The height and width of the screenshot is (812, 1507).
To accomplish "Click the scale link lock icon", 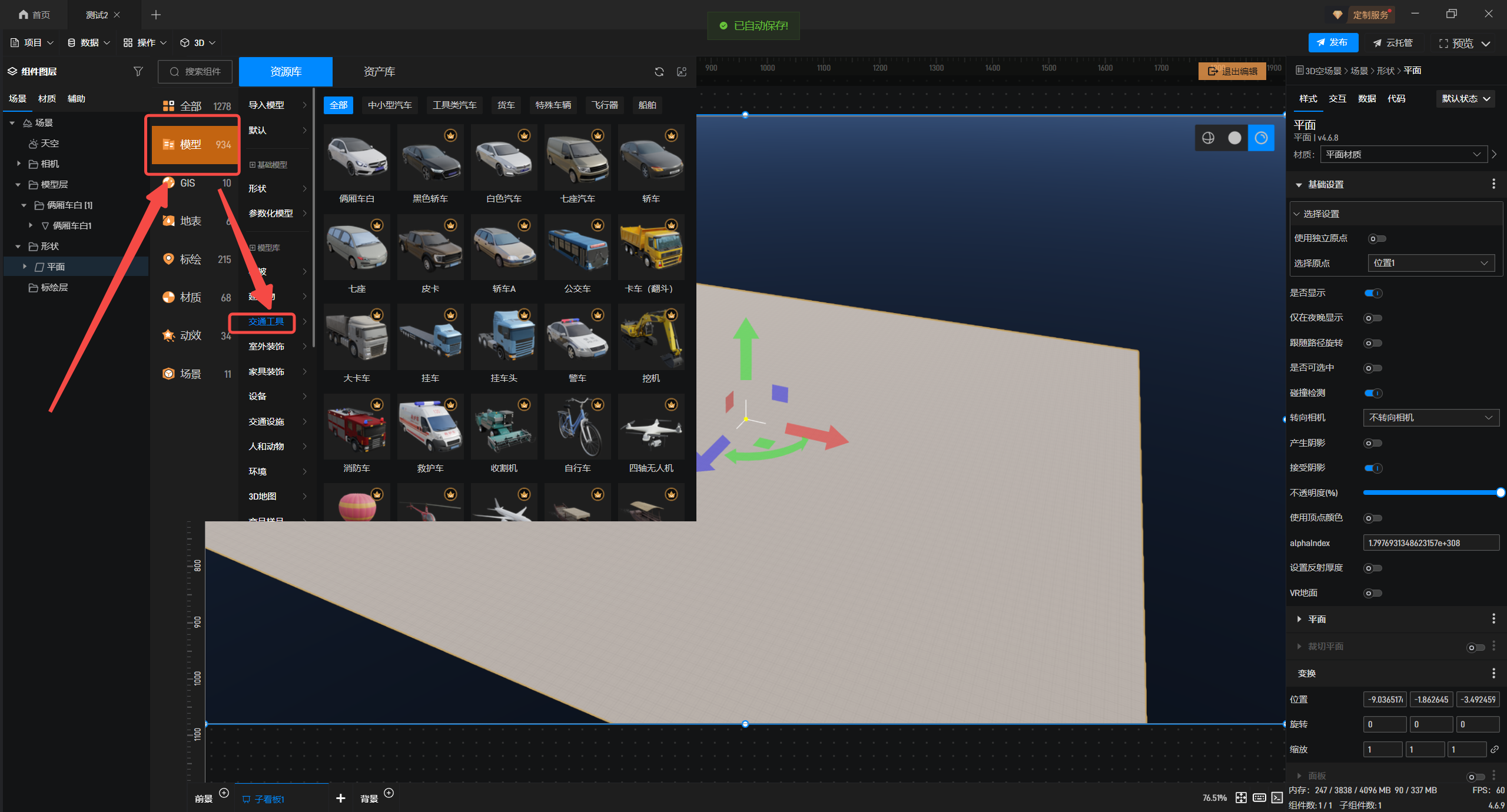I will pos(1494,749).
